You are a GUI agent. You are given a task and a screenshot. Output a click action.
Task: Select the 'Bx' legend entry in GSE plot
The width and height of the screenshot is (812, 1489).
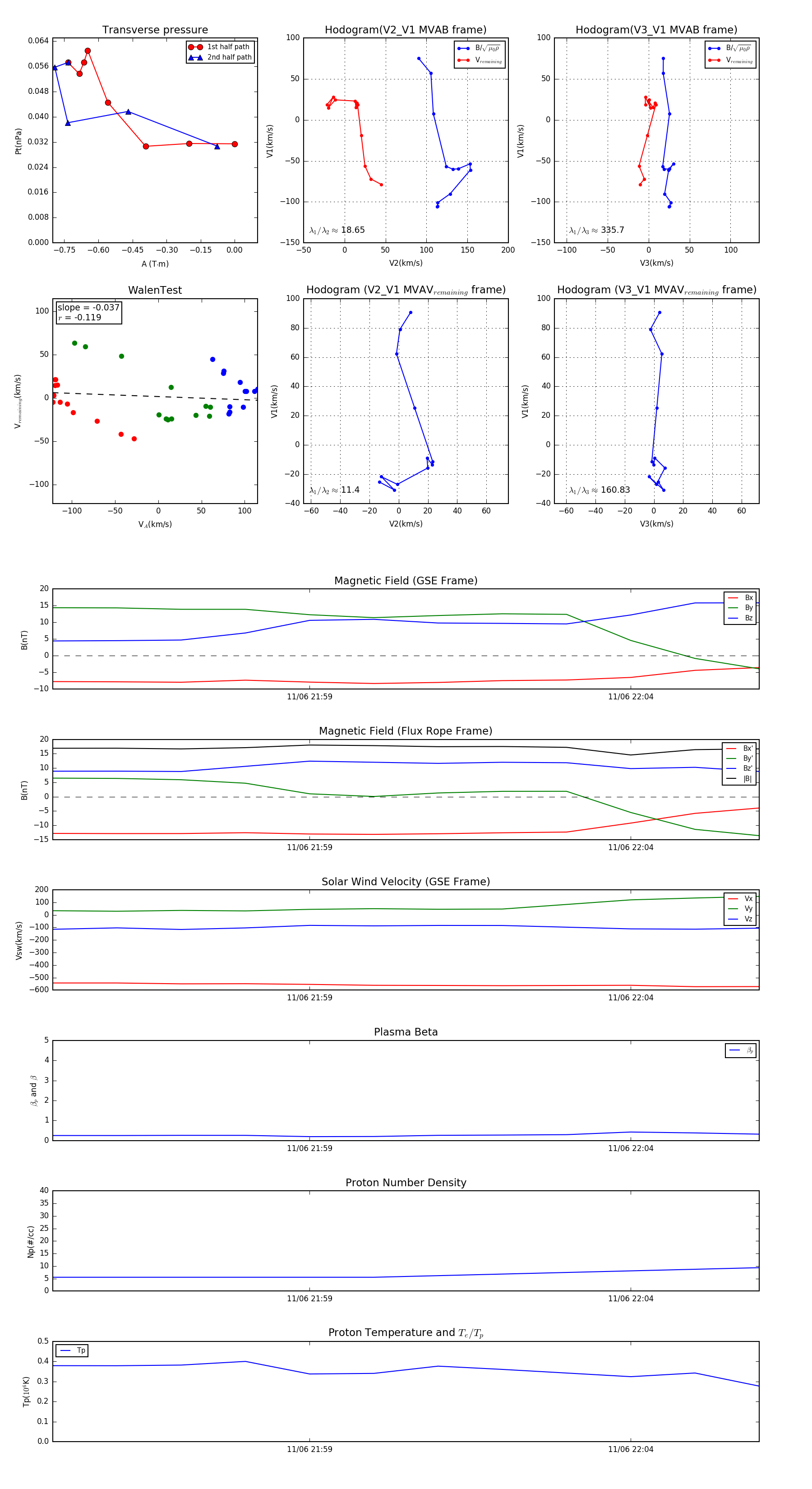[x=740, y=598]
